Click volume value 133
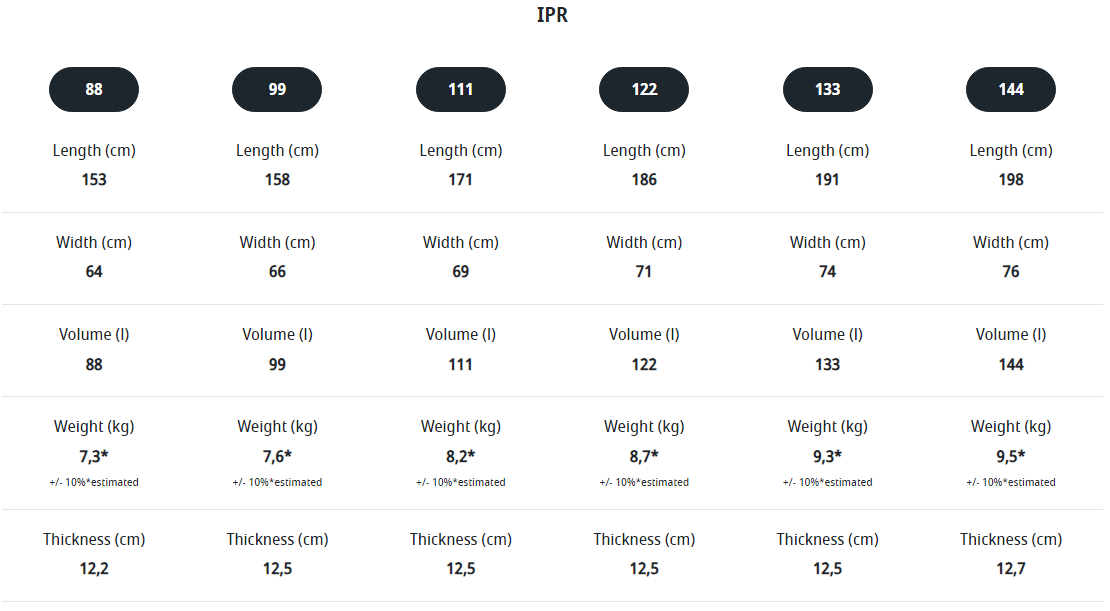 [828, 365]
